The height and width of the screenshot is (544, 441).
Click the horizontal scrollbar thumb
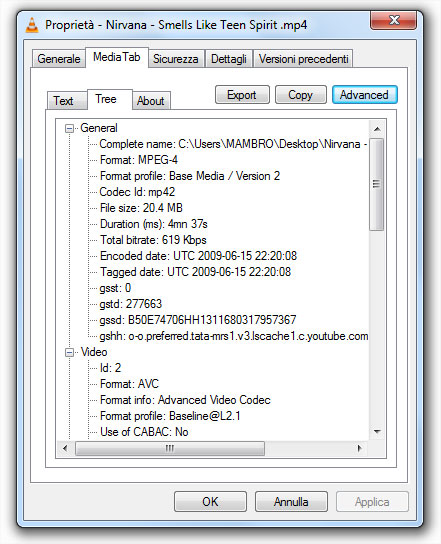point(170,448)
